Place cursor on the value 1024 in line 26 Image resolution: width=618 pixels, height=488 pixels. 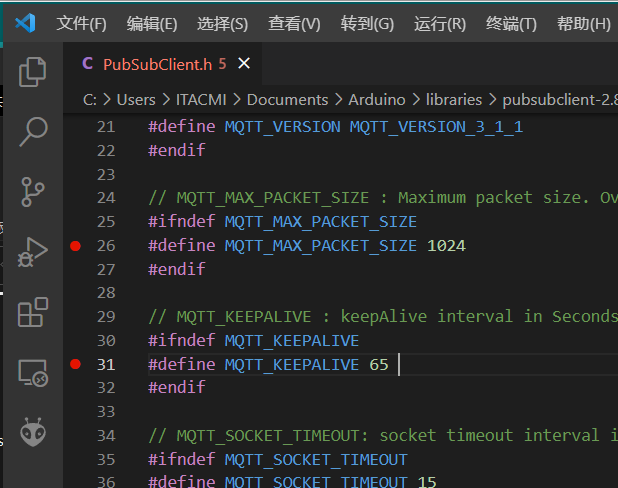pyautogui.click(x=446, y=246)
